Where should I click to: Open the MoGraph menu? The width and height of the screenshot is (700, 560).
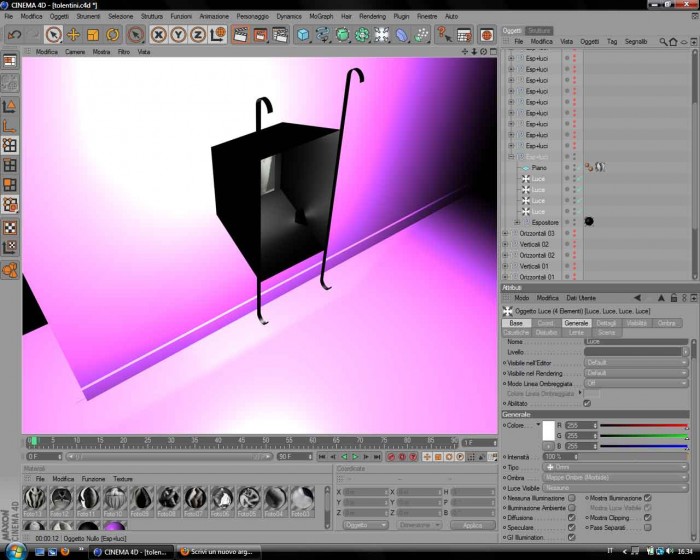321,16
